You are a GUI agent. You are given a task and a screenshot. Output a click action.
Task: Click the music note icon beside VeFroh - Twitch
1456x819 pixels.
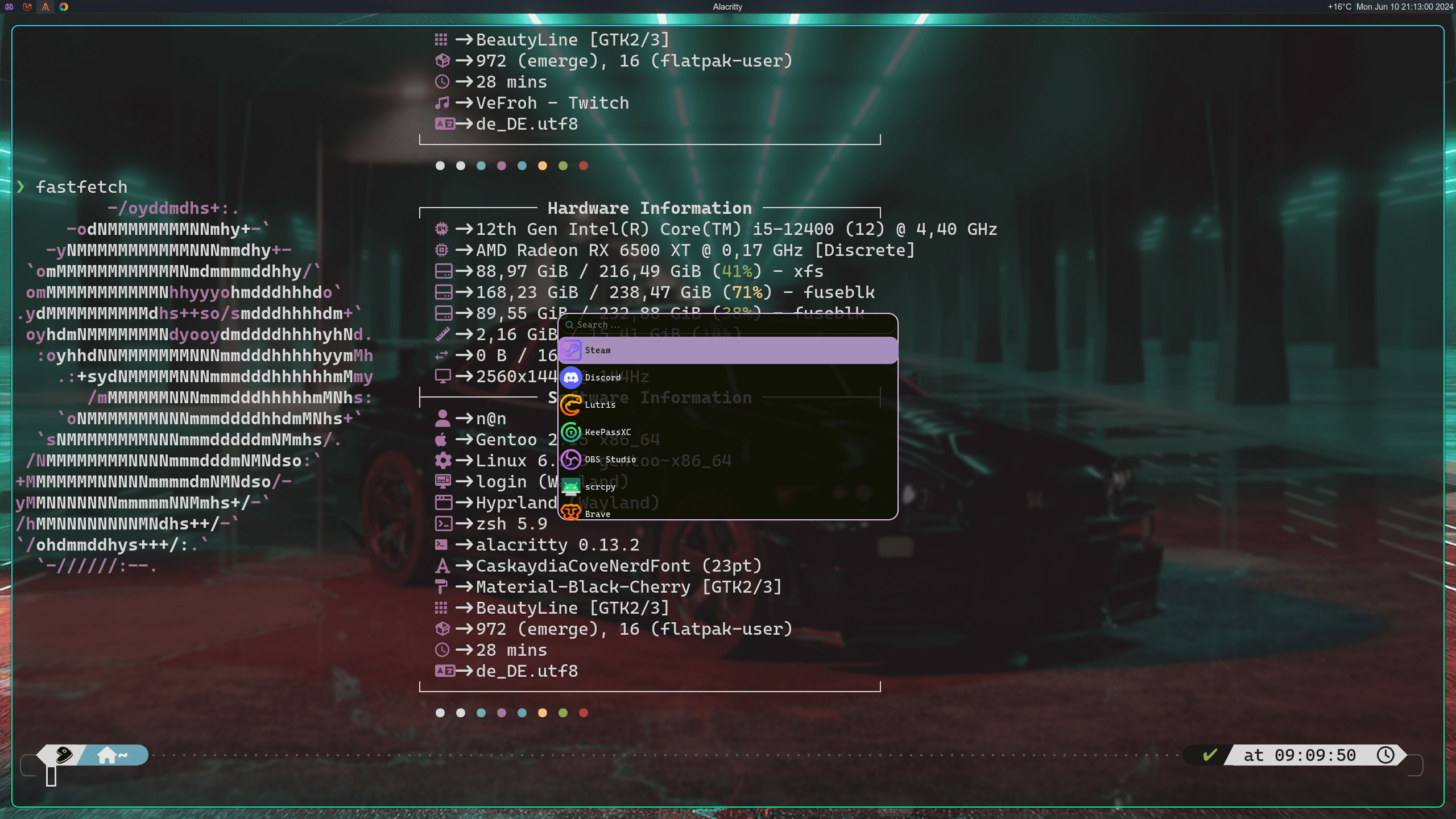(x=442, y=103)
